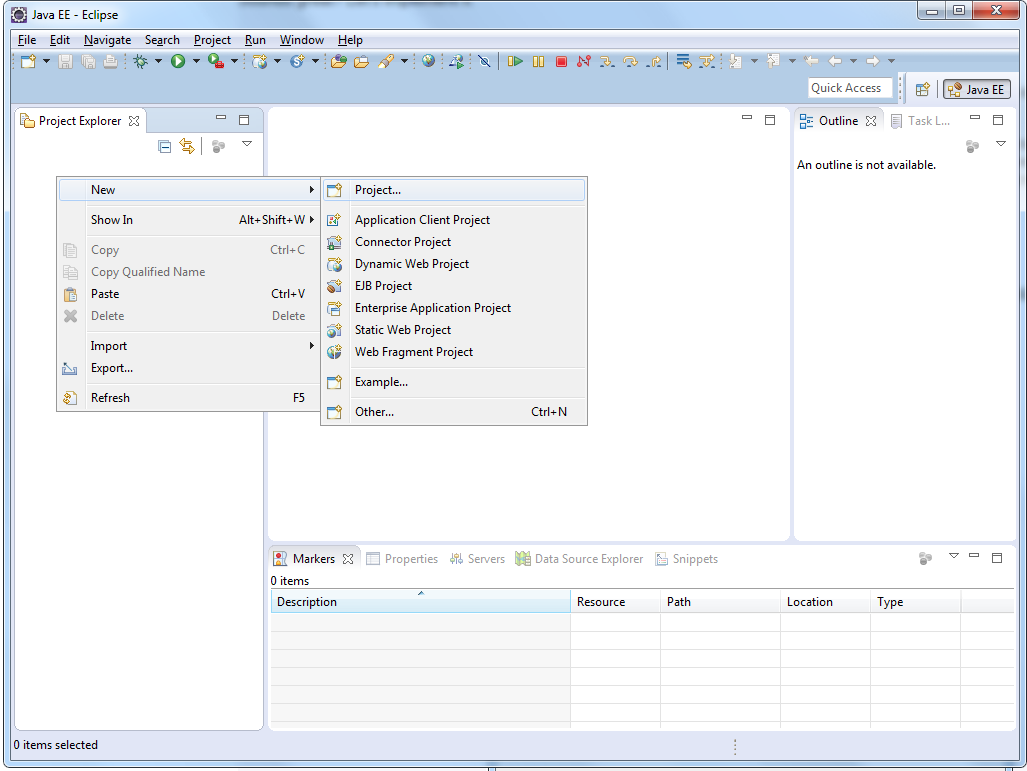
Task: Maximize the Outline view panel
Action: pyautogui.click(x=998, y=120)
